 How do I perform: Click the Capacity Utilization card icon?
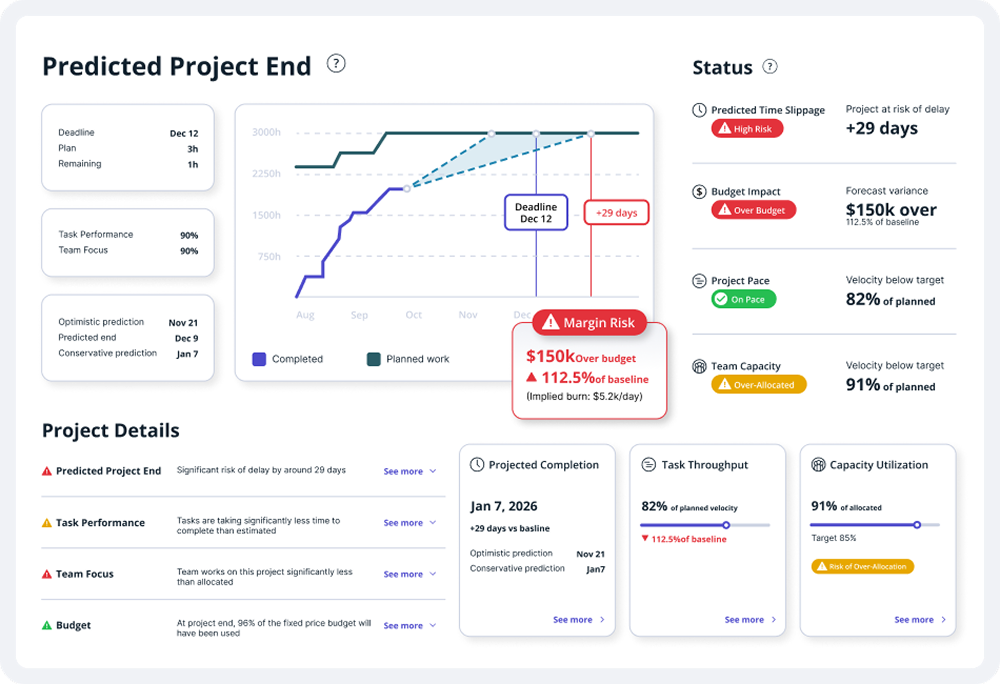coord(818,465)
